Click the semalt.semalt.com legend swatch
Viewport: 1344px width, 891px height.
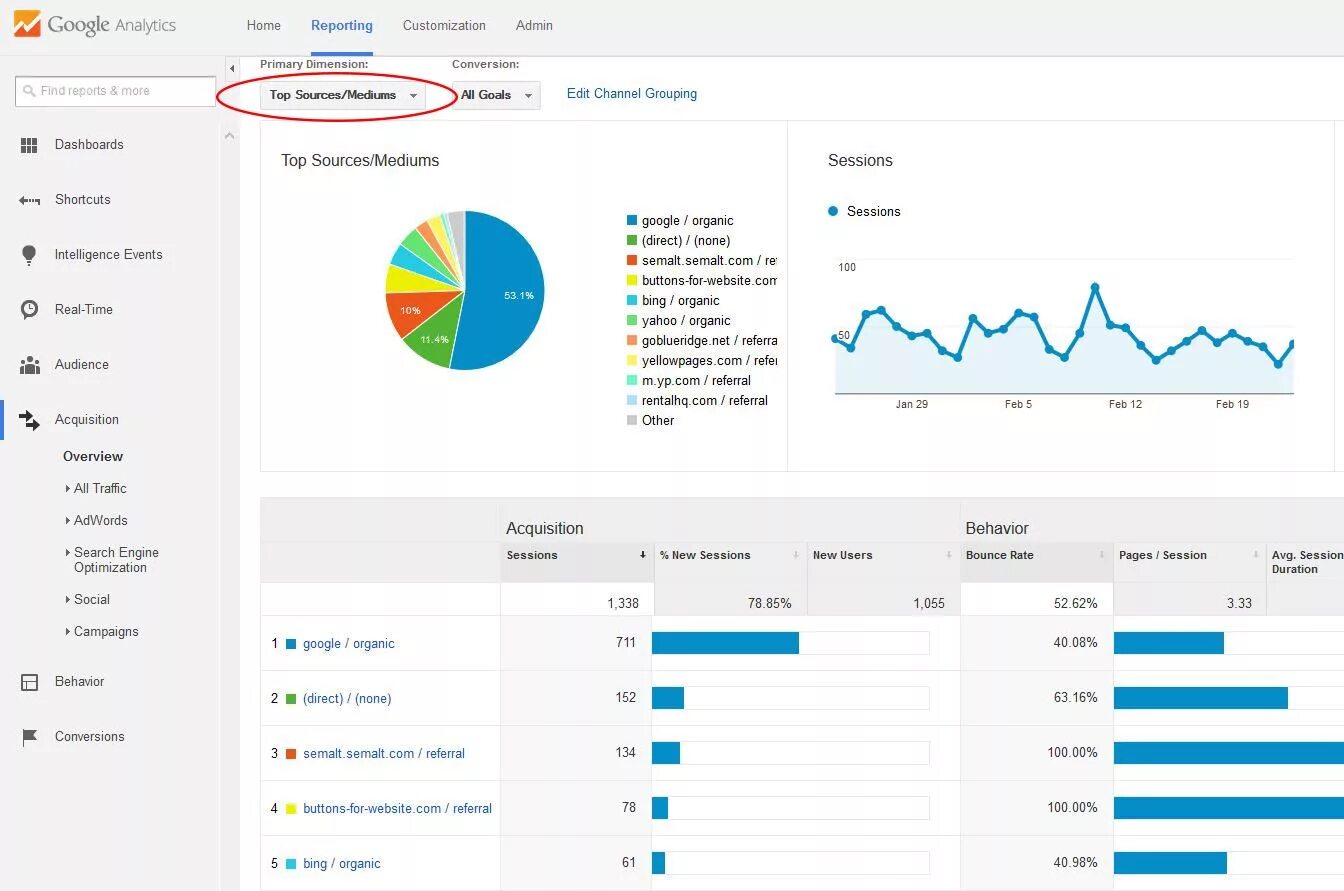[632, 261]
